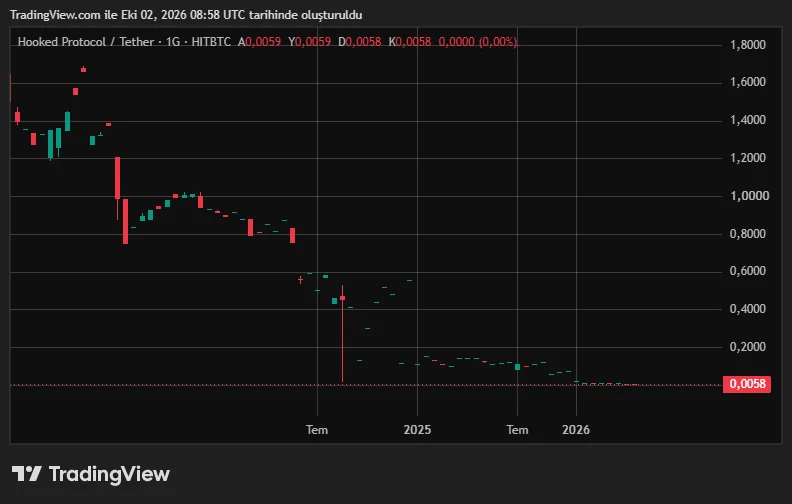This screenshot has width=792, height=504.
Task: Click the A0,0059 open value
Action: [259, 42]
